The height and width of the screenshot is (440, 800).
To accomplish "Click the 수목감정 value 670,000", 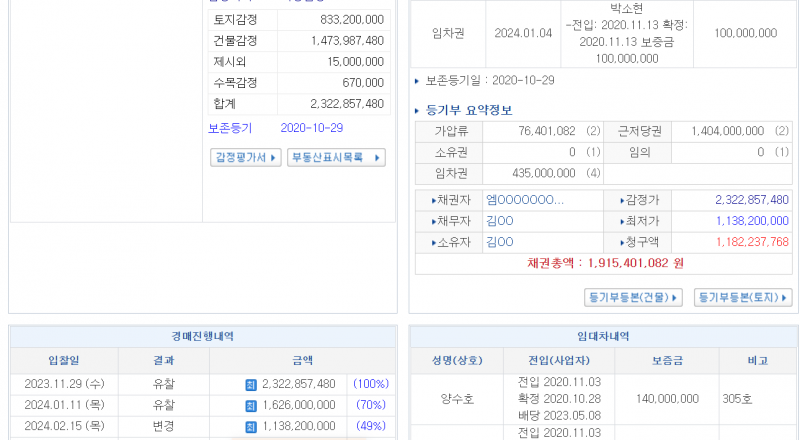I will [363, 83].
